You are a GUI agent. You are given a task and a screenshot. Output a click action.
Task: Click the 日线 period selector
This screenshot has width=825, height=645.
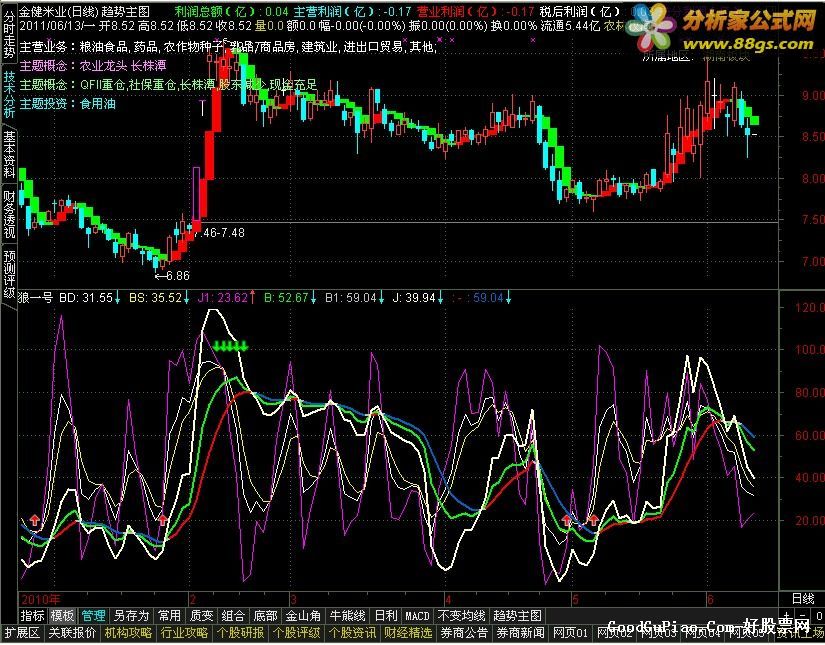[x=803, y=598]
